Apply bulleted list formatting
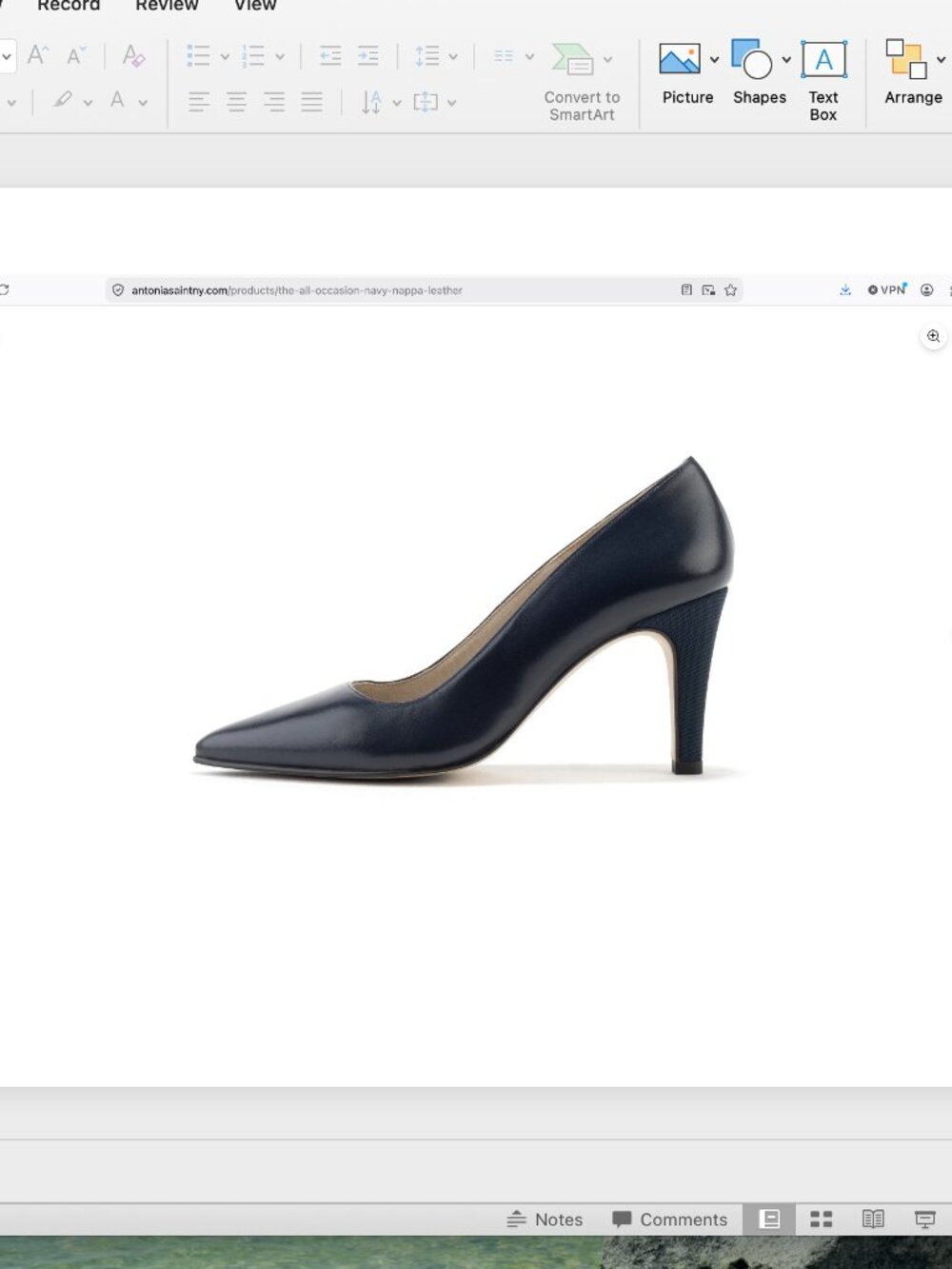The height and width of the screenshot is (1269, 952). [198, 55]
